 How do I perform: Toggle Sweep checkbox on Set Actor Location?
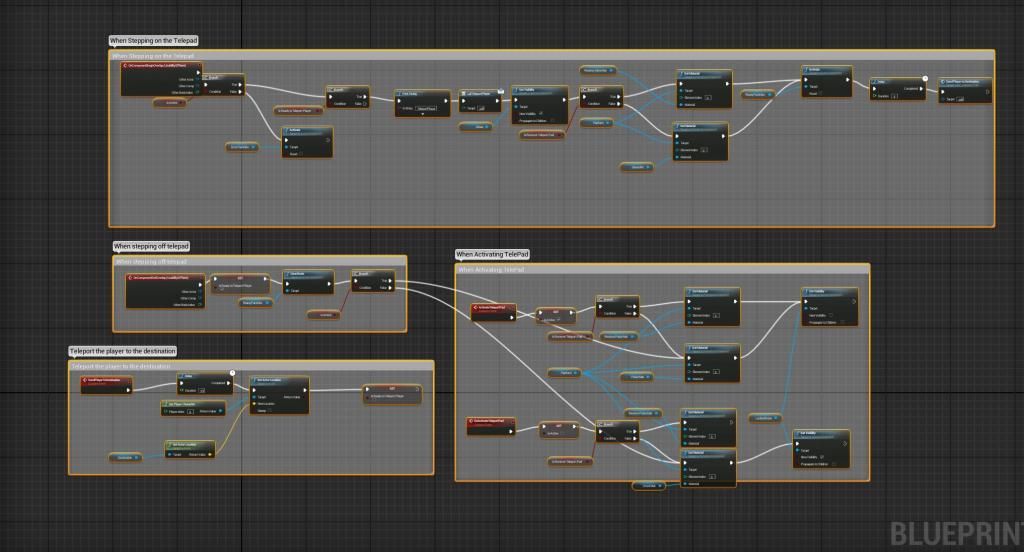(x=270, y=410)
